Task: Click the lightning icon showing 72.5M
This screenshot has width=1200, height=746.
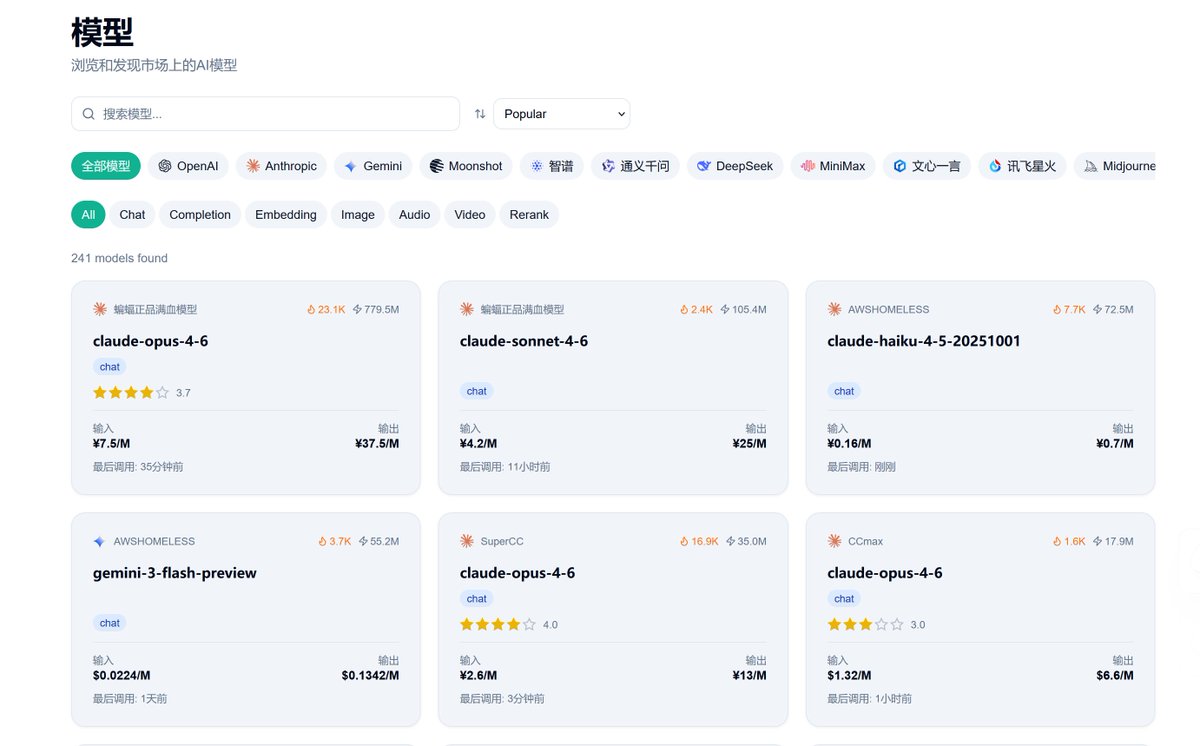Action: pos(1097,310)
